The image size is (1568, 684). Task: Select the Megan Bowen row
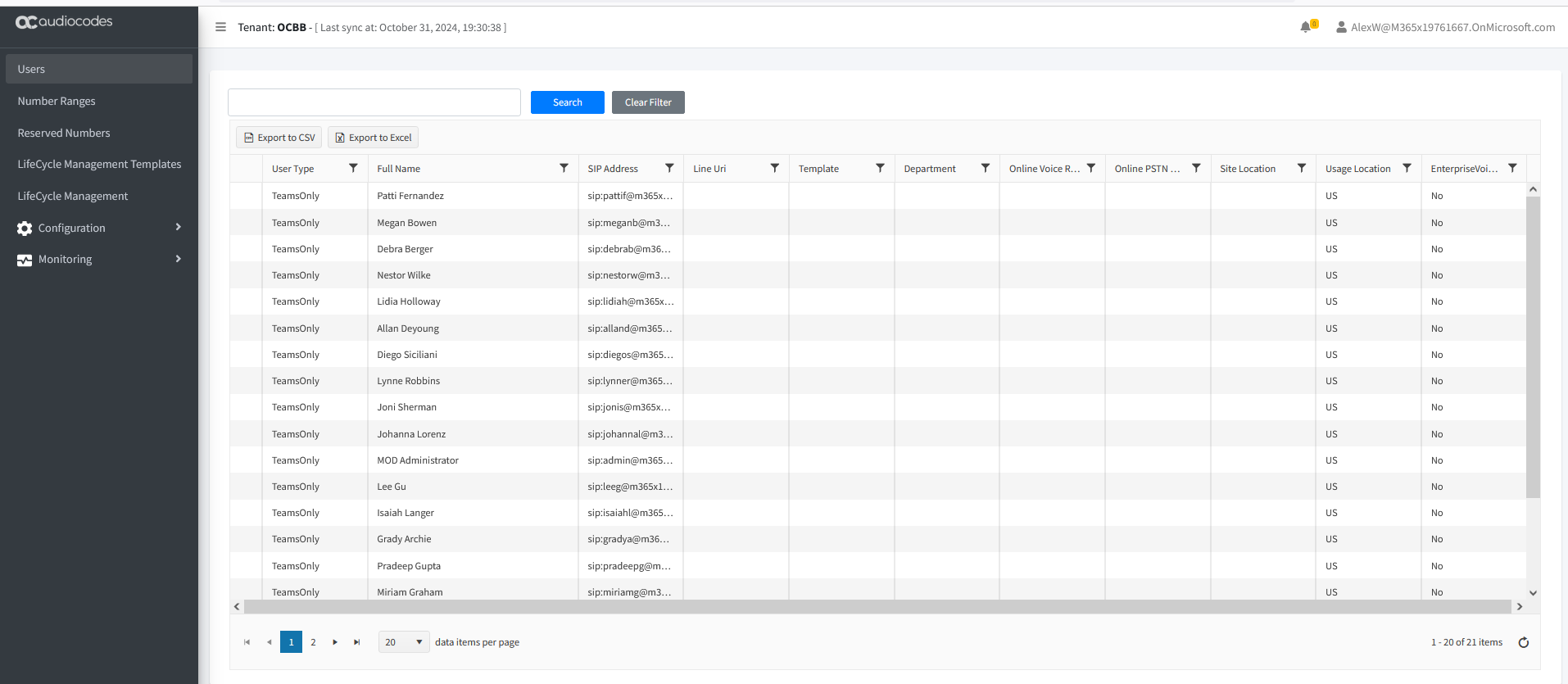[877, 223]
